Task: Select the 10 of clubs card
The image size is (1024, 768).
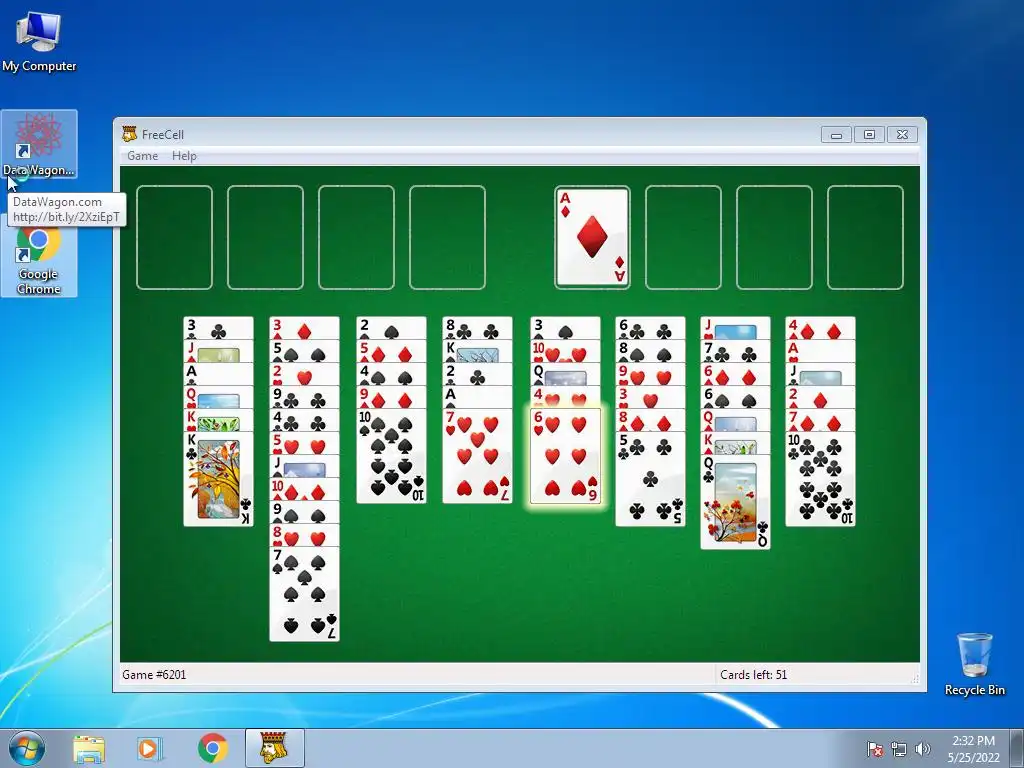Action: [820, 479]
